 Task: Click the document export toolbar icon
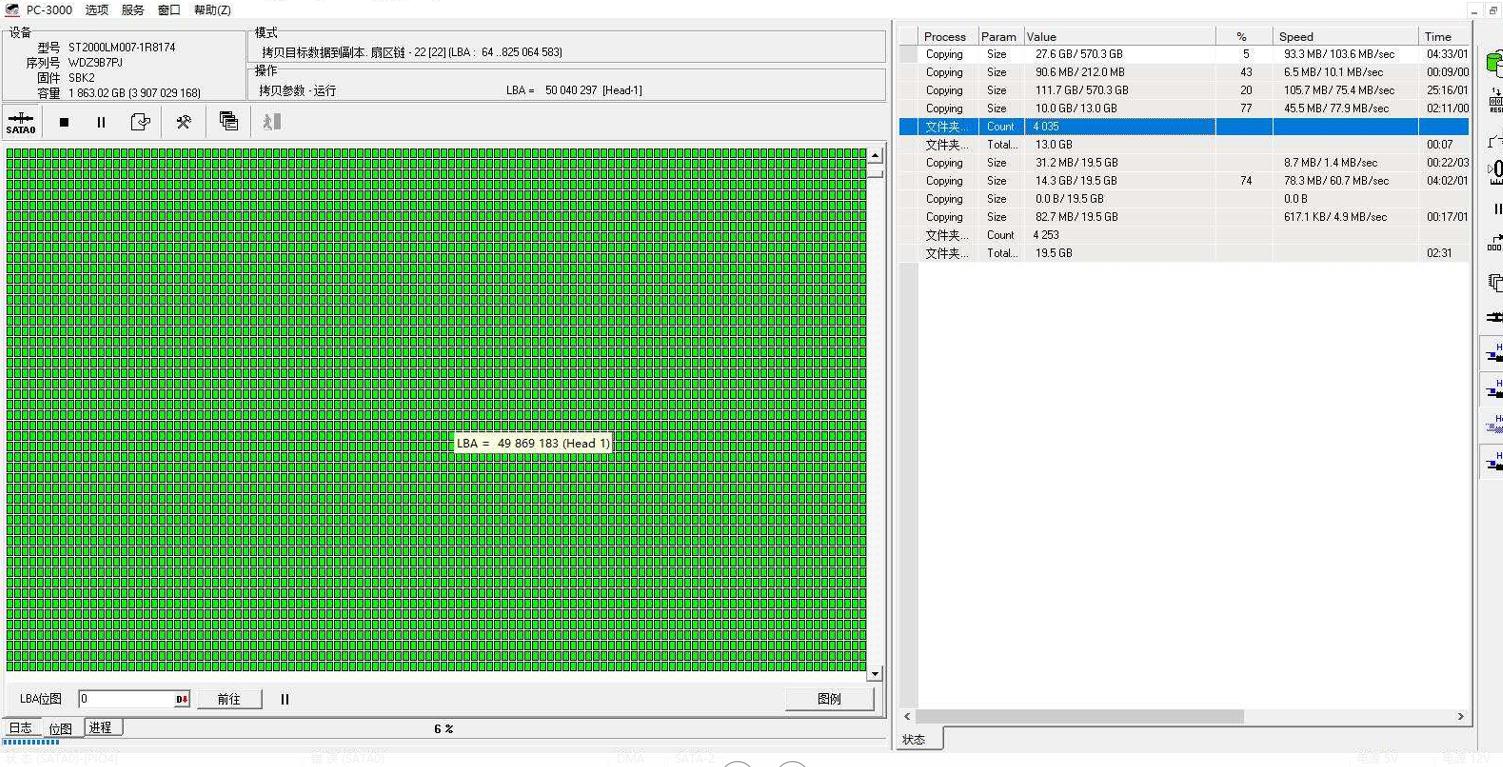tap(140, 122)
